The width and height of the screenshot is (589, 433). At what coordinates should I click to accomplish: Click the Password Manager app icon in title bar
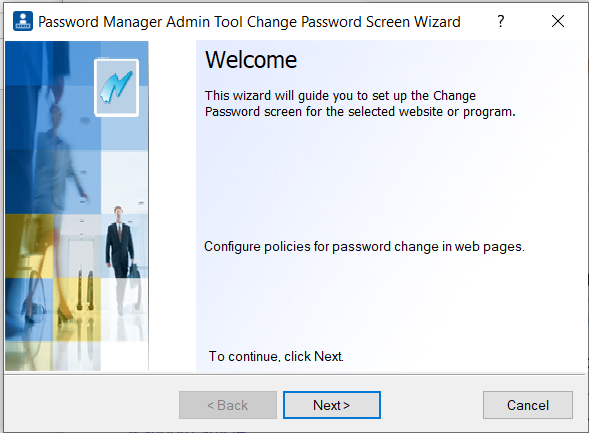[x=23, y=21]
